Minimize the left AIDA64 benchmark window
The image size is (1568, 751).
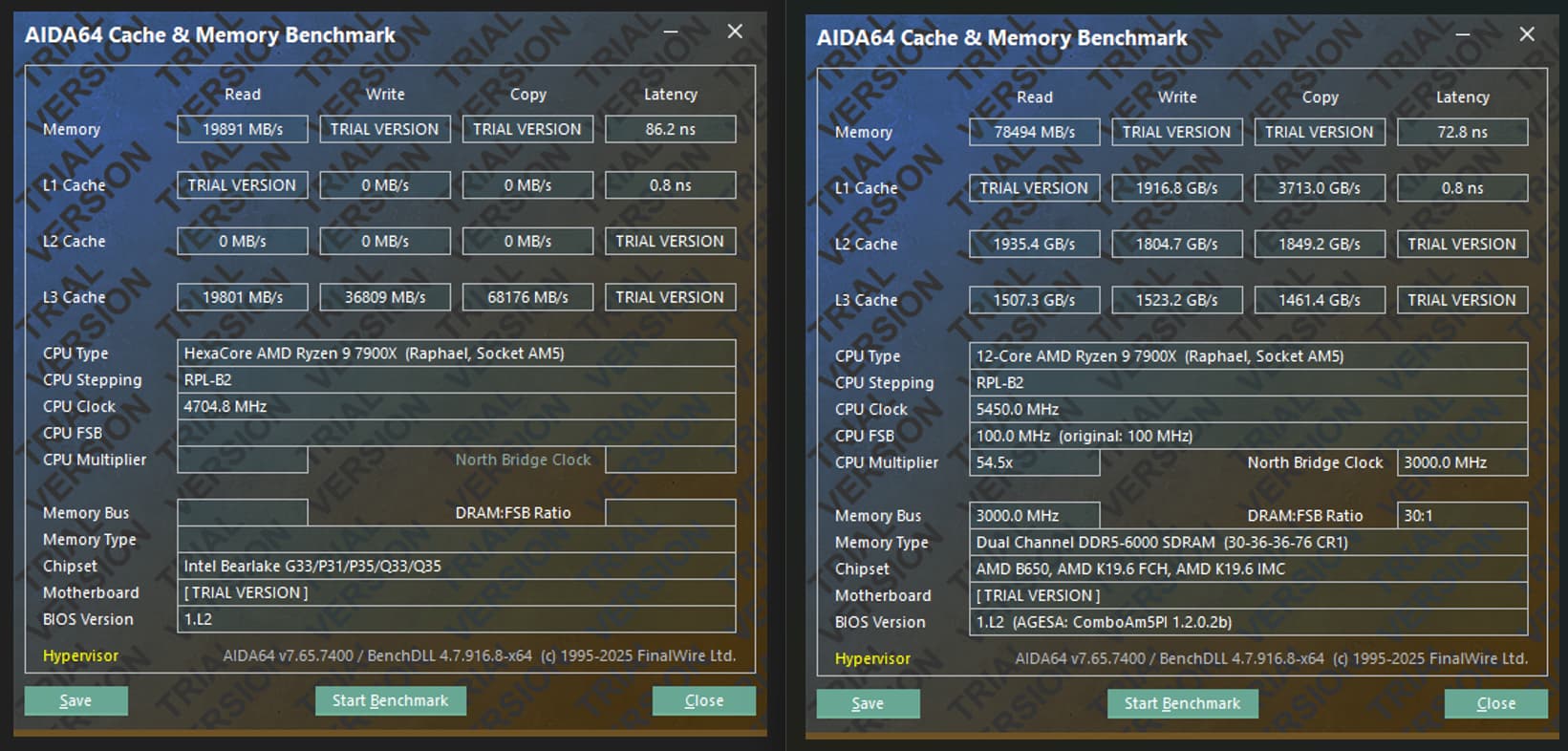(671, 32)
